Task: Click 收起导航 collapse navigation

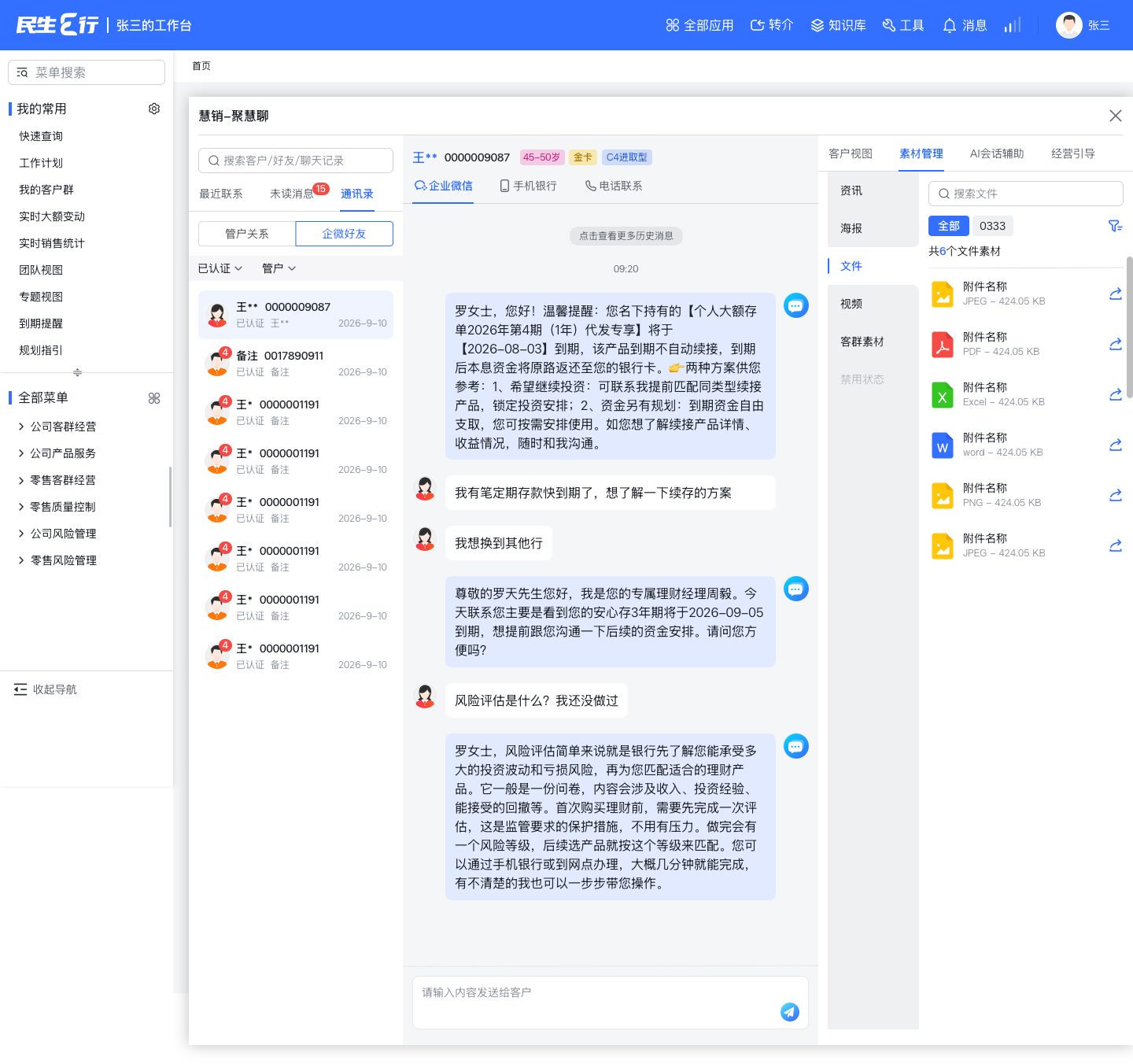Action: pyautogui.click(x=46, y=689)
